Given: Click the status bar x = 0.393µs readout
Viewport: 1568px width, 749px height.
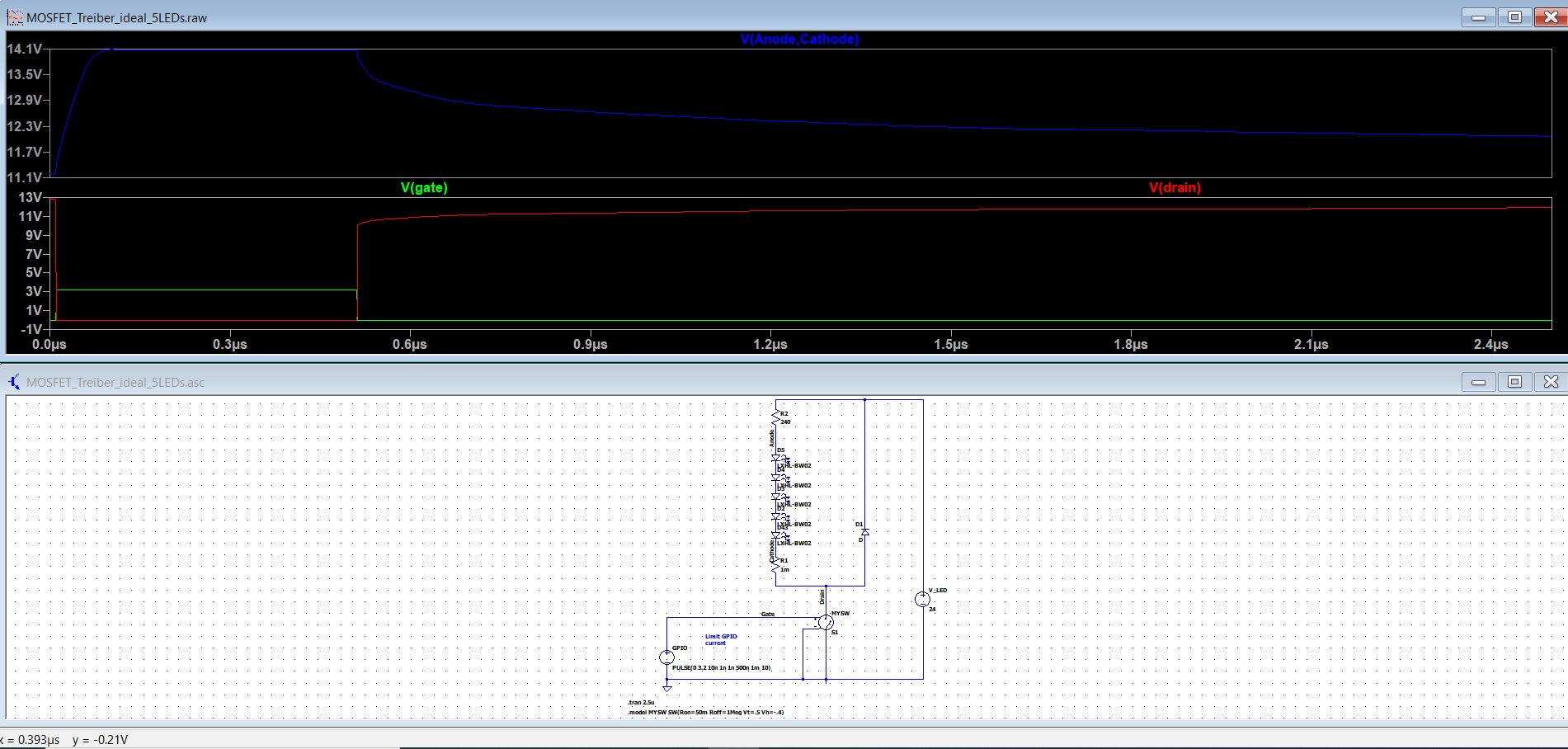Looking at the screenshot, I should pos(31,740).
